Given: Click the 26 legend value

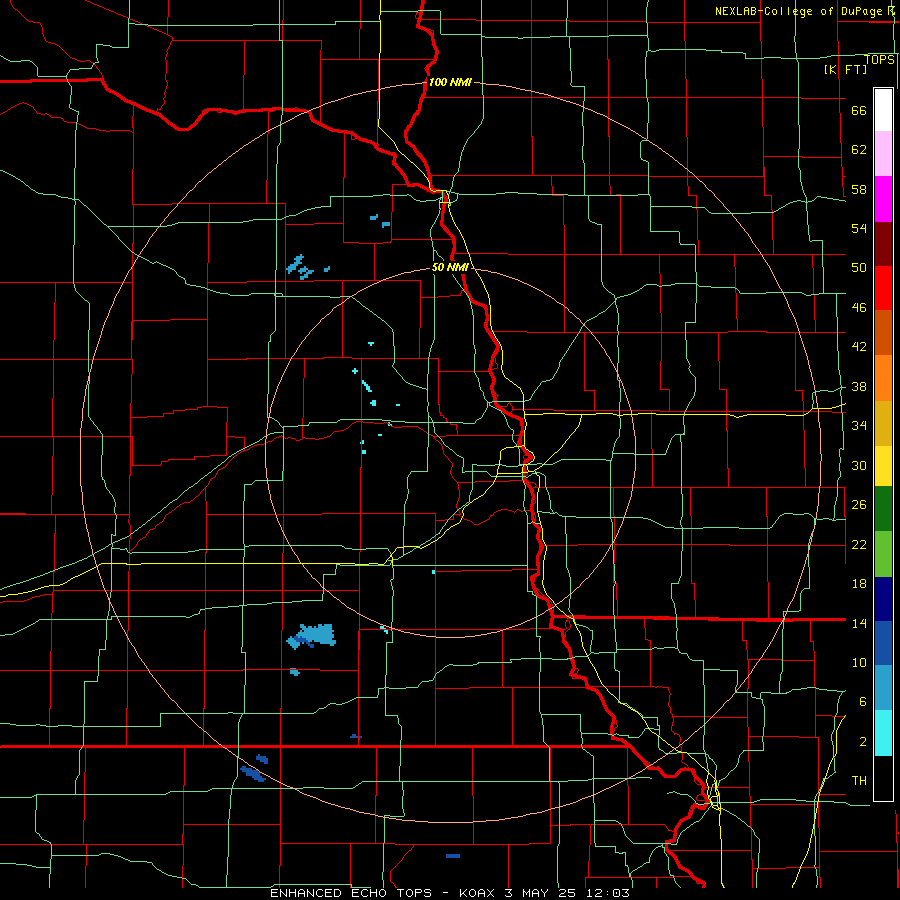Looking at the screenshot, I should pyautogui.click(x=859, y=505).
